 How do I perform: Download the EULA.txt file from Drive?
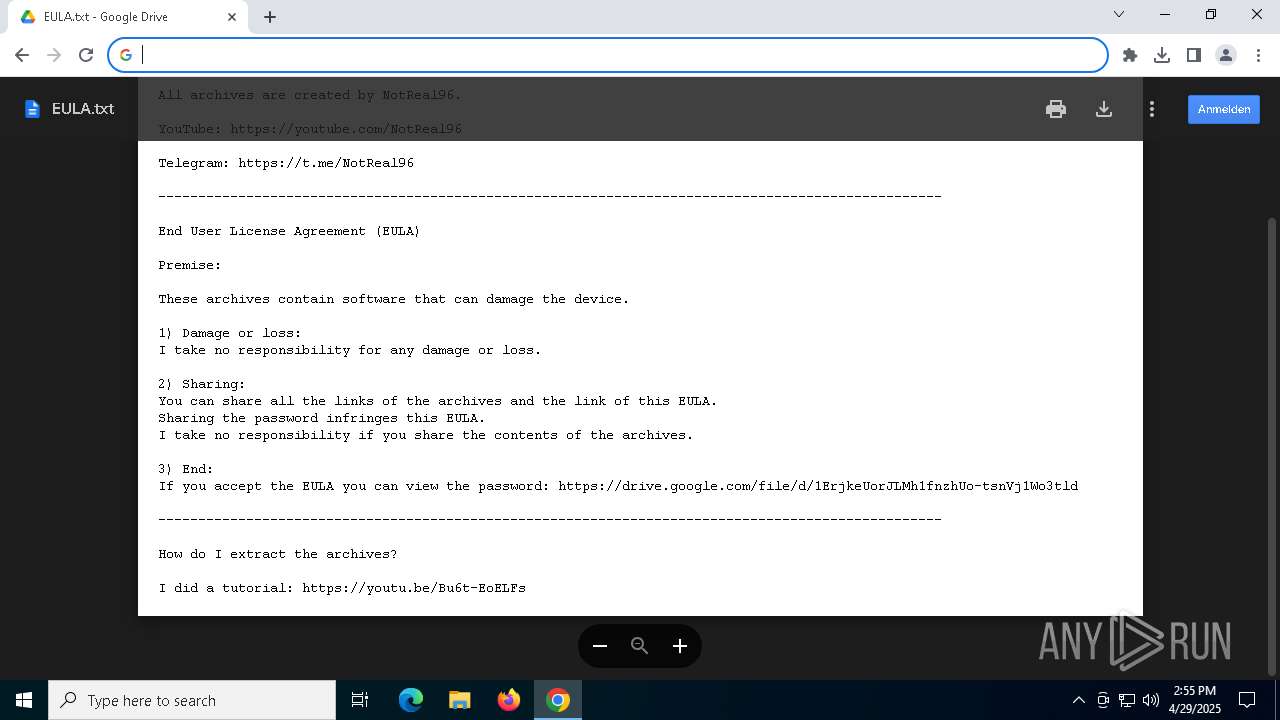tap(1104, 109)
